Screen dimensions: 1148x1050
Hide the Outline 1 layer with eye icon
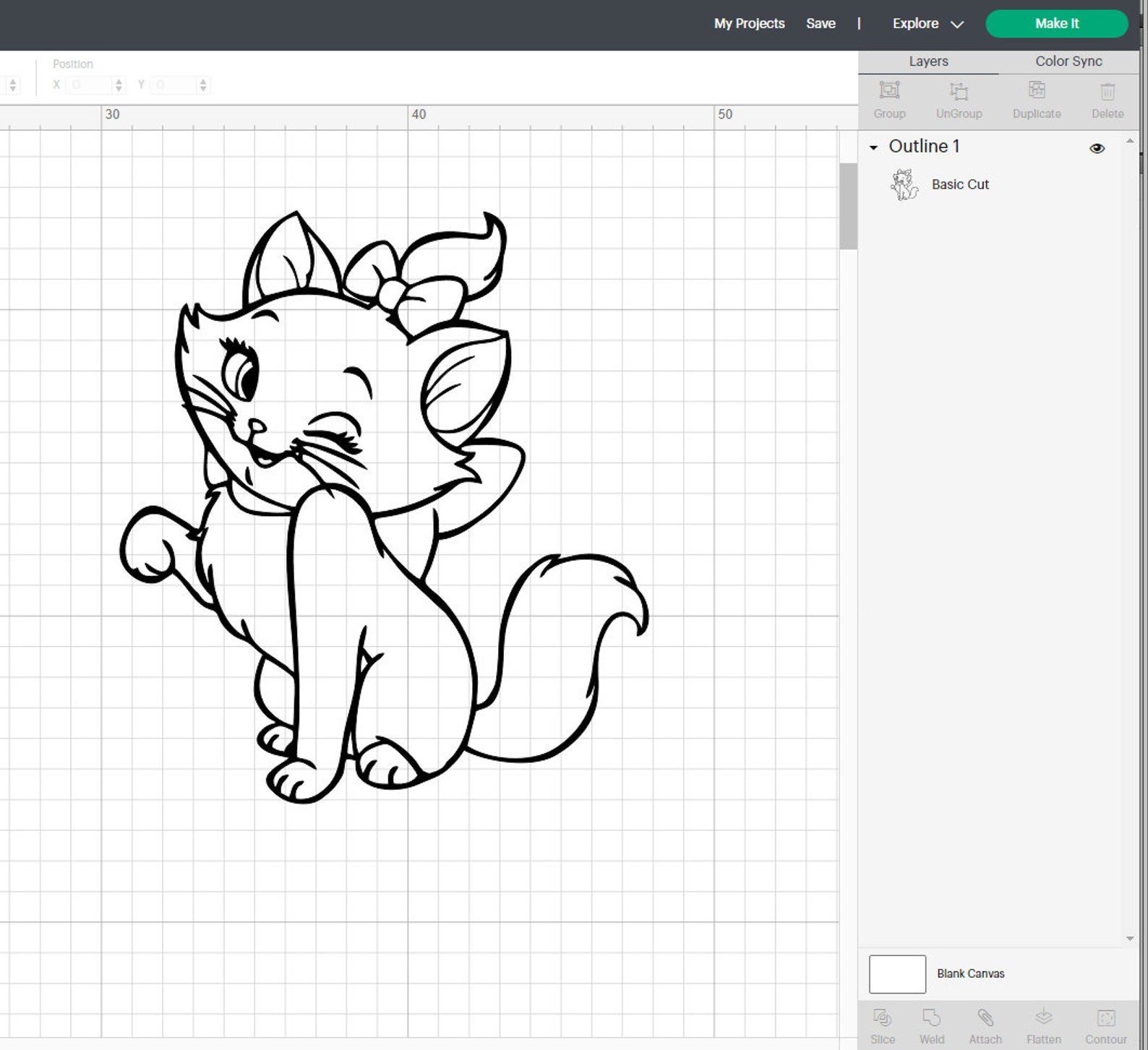[1097, 148]
